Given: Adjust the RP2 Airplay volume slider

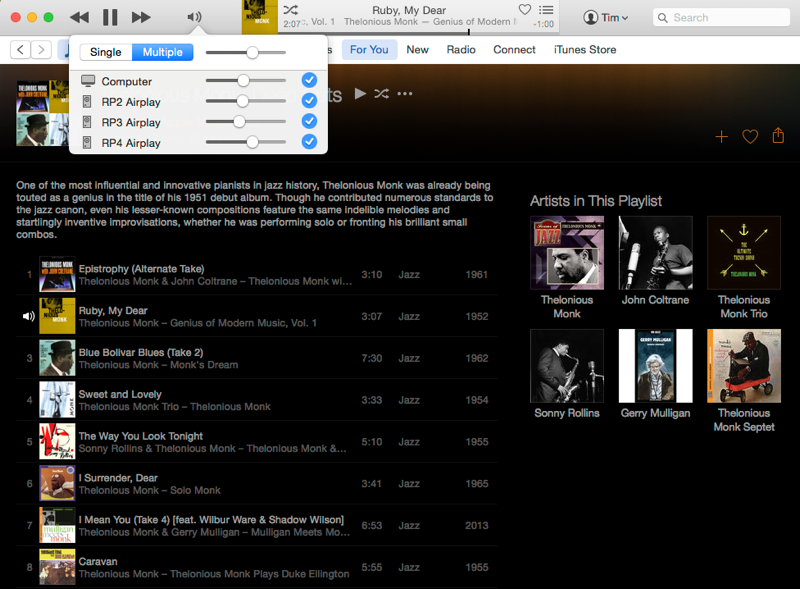Looking at the screenshot, I should (x=245, y=101).
